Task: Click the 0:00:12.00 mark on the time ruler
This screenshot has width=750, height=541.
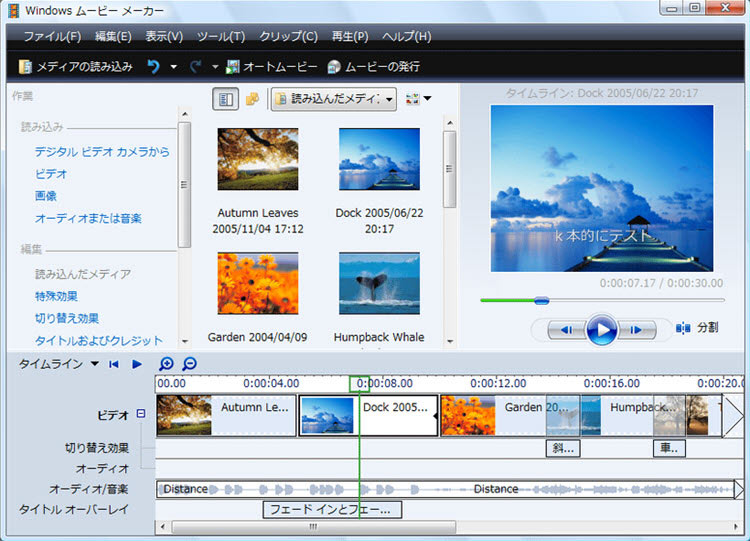Action: pos(498,384)
